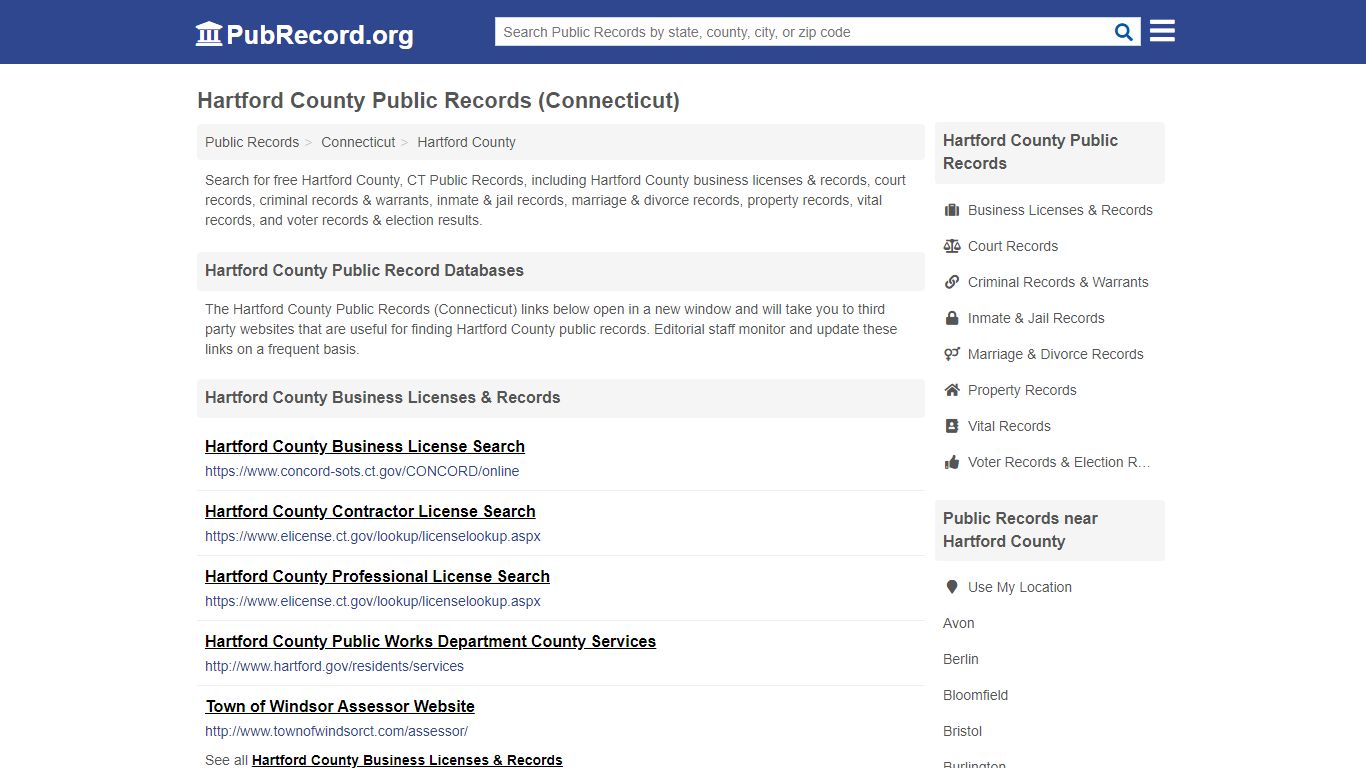Open Voter Records & Election sidebar link
Screen dimensions: 1366x768
click(x=1059, y=462)
